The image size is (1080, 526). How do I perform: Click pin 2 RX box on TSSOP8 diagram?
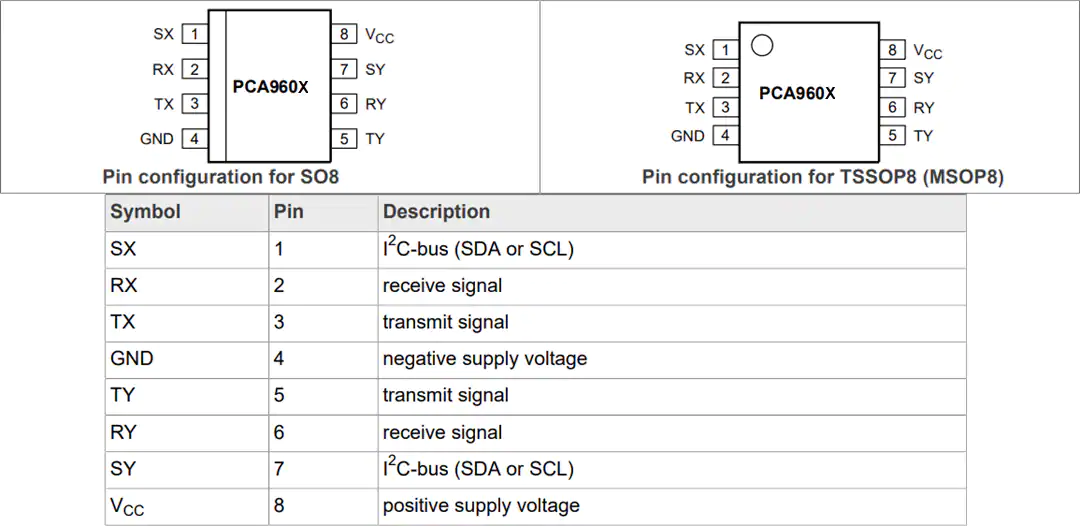coord(725,78)
